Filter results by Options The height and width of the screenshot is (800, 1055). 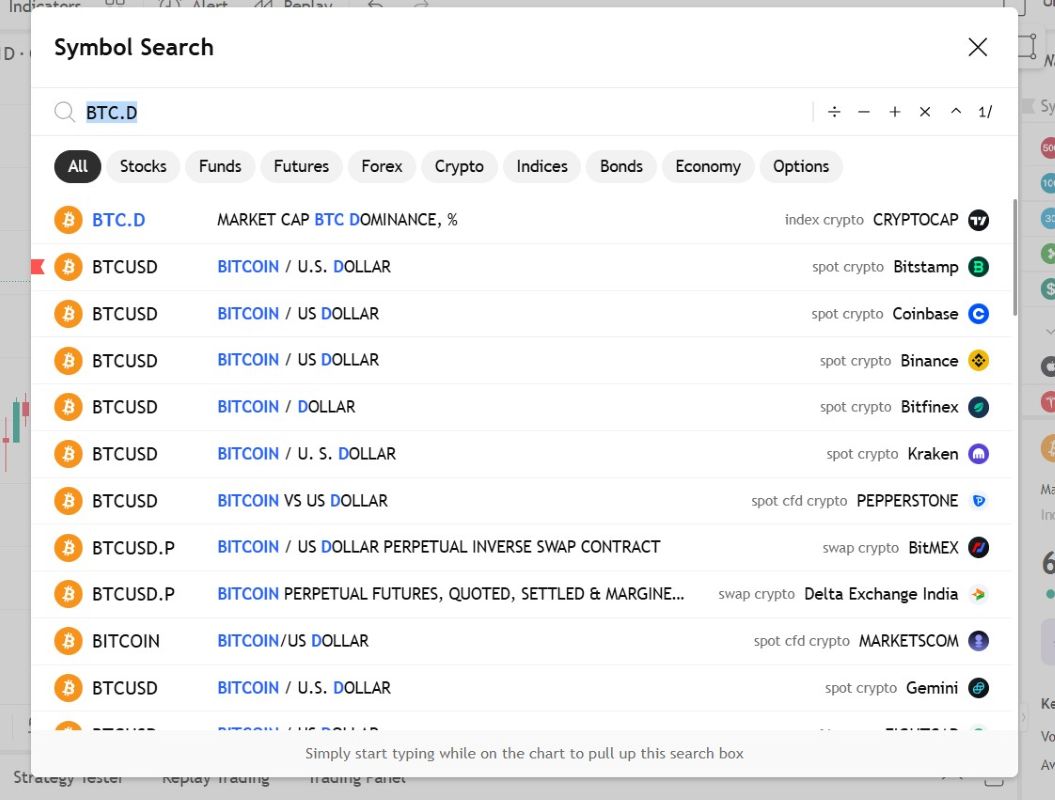[x=801, y=166]
